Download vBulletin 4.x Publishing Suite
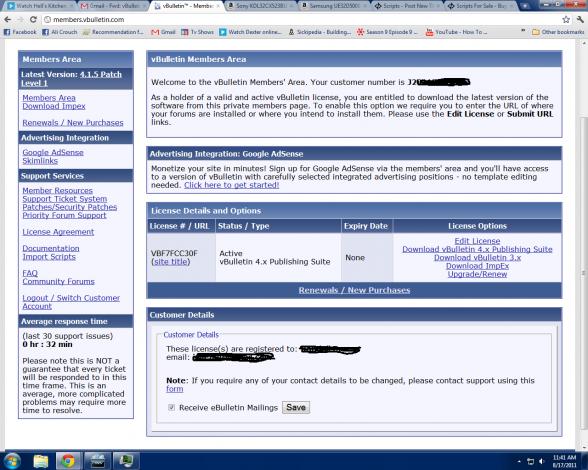The height and width of the screenshot is (470, 588). point(477,249)
